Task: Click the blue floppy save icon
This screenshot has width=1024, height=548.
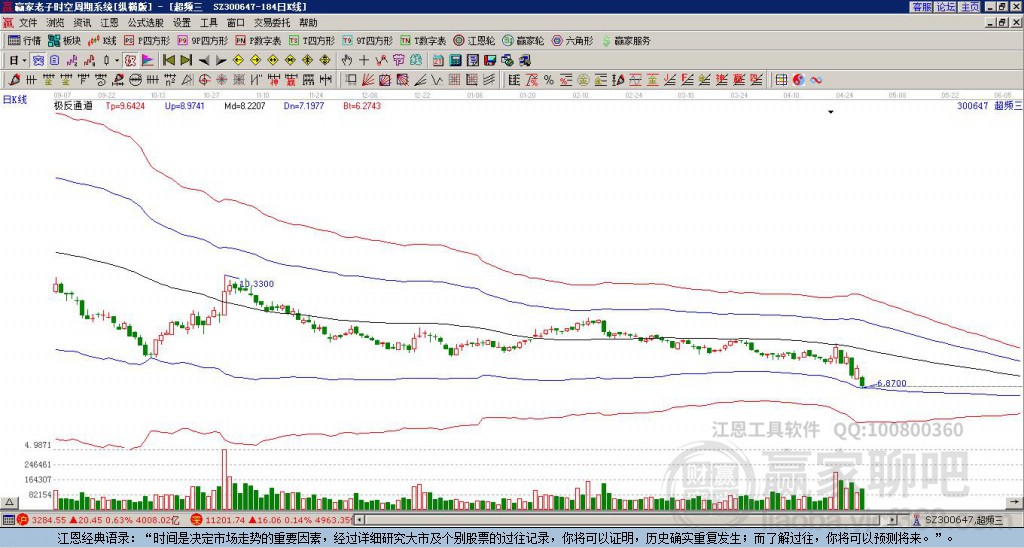Action: point(490,61)
